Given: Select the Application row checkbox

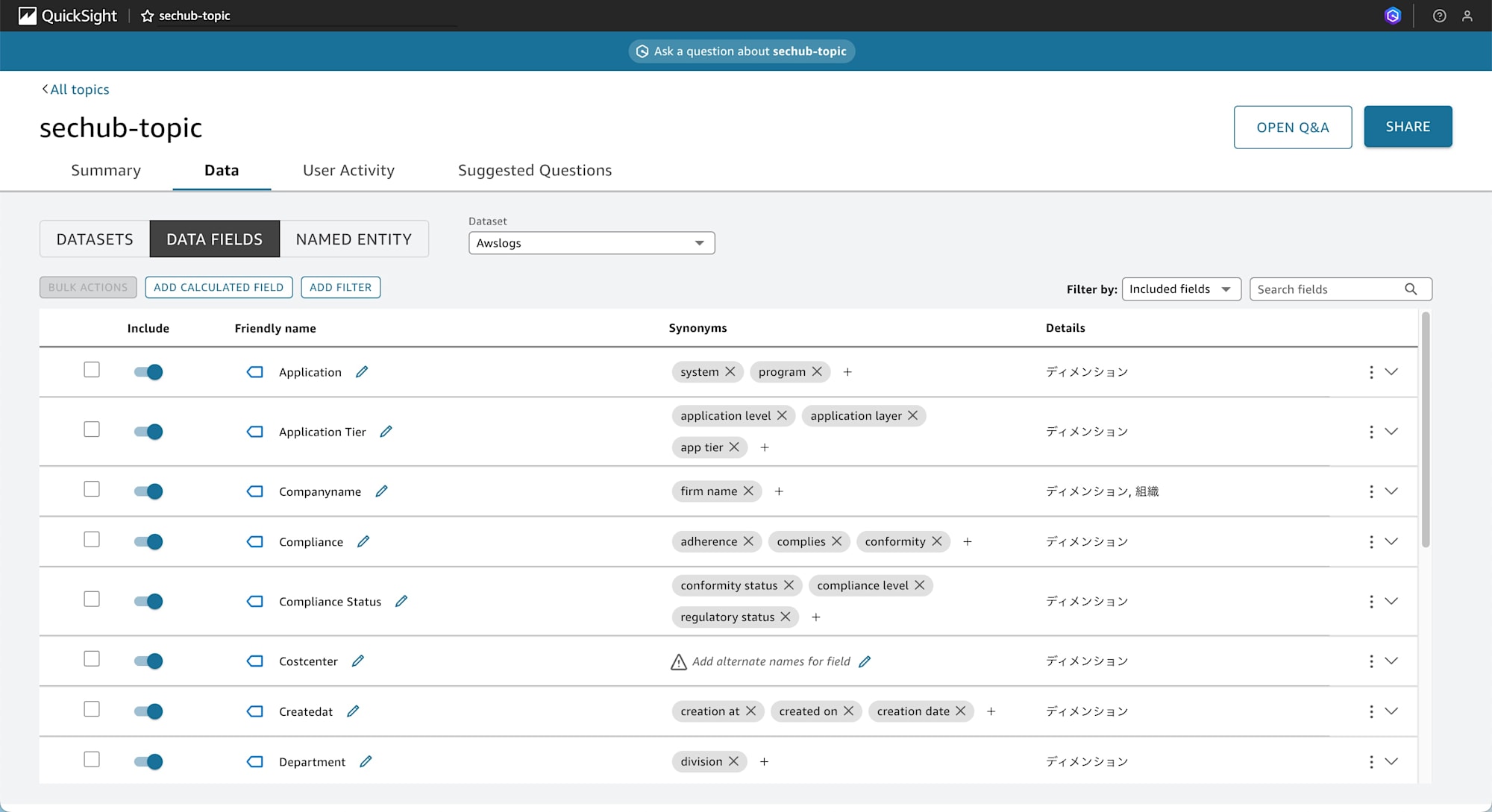Looking at the screenshot, I should (x=92, y=370).
